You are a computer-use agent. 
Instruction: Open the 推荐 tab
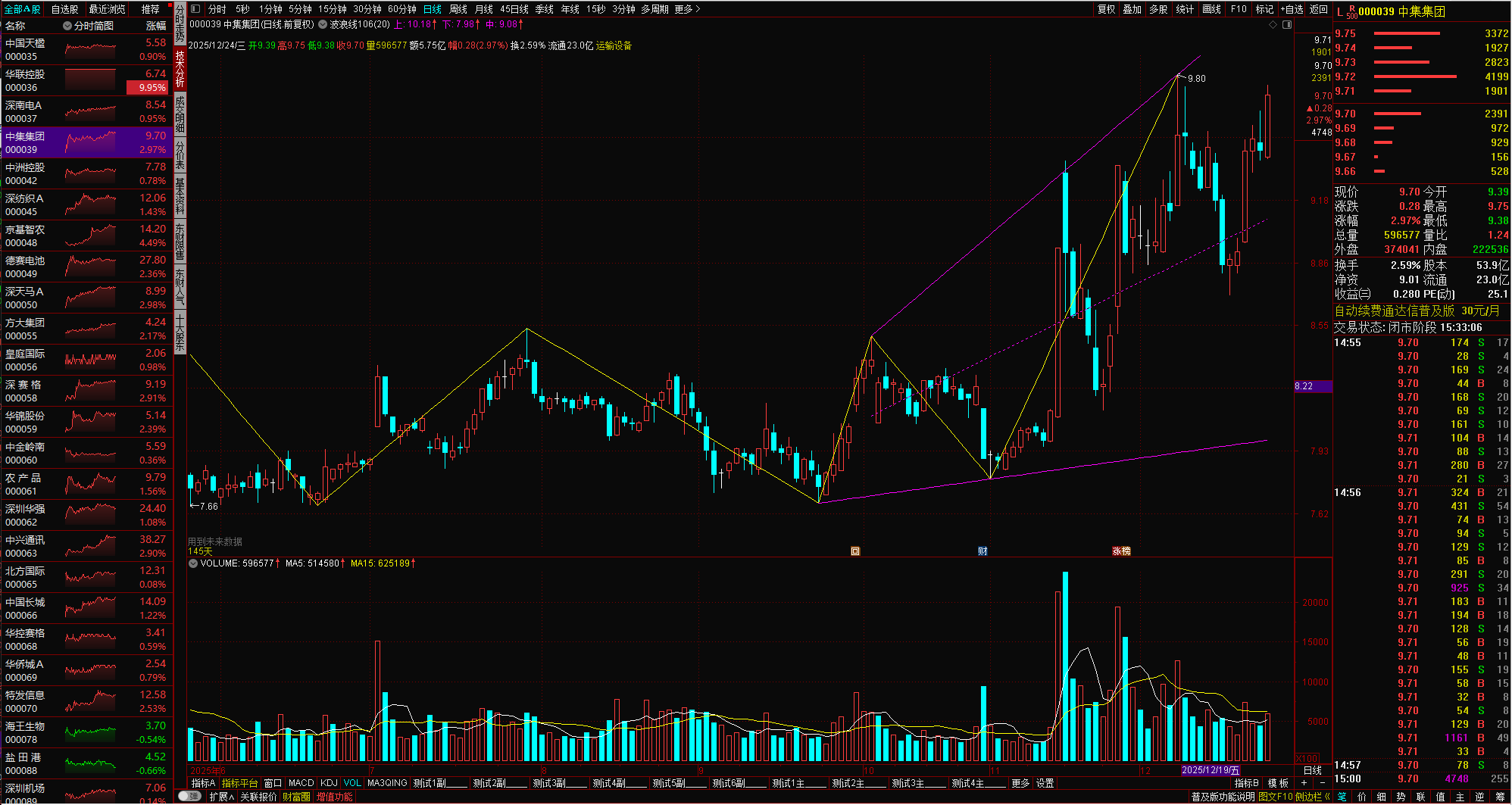coord(151,9)
